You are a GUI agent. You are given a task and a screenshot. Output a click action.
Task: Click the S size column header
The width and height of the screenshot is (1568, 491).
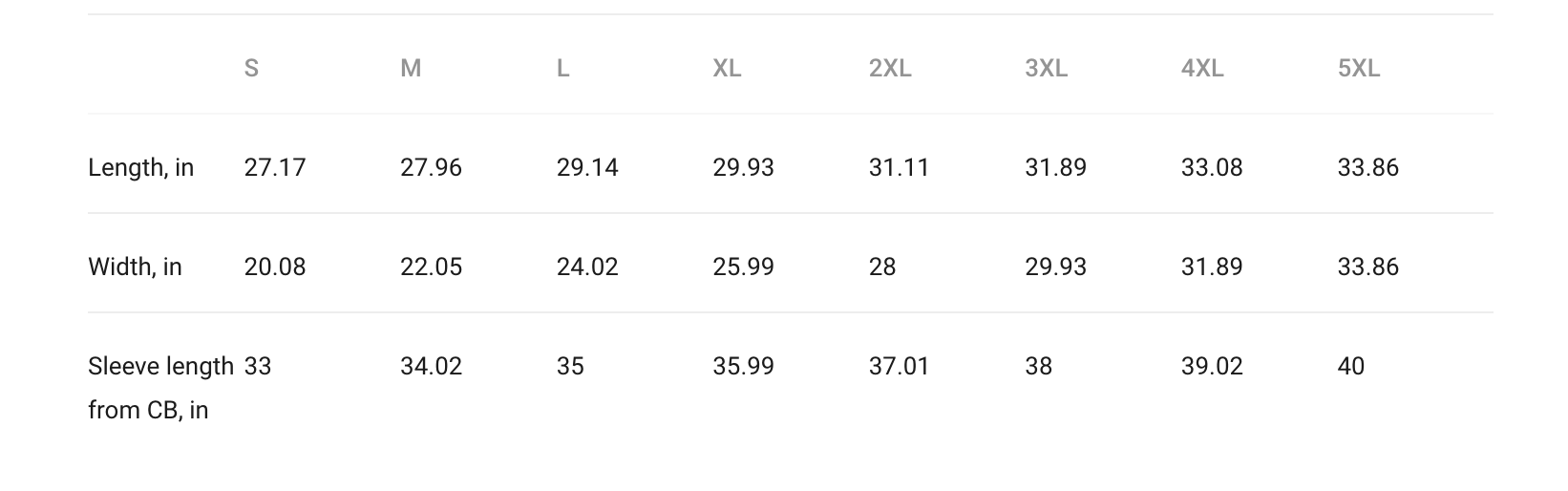[x=251, y=69]
